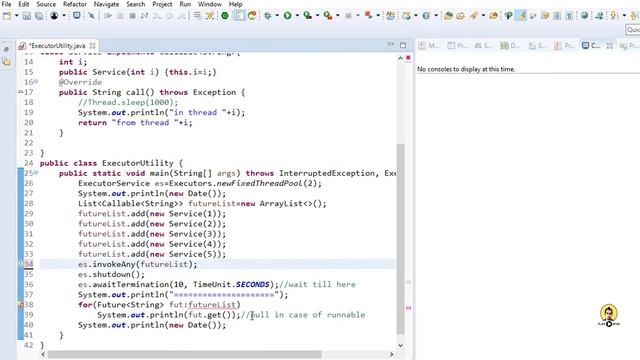Click the Skip All Breakpoints icon
Image resolution: width=640 pixels, height=360 pixels.
92,16
